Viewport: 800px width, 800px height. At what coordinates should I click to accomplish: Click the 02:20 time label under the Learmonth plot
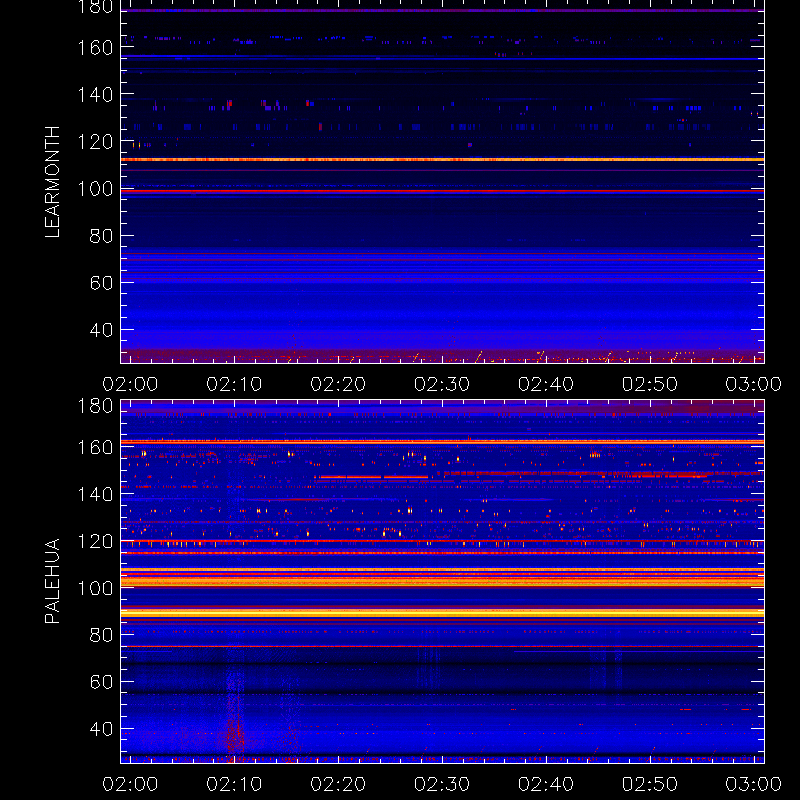click(338, 384)
